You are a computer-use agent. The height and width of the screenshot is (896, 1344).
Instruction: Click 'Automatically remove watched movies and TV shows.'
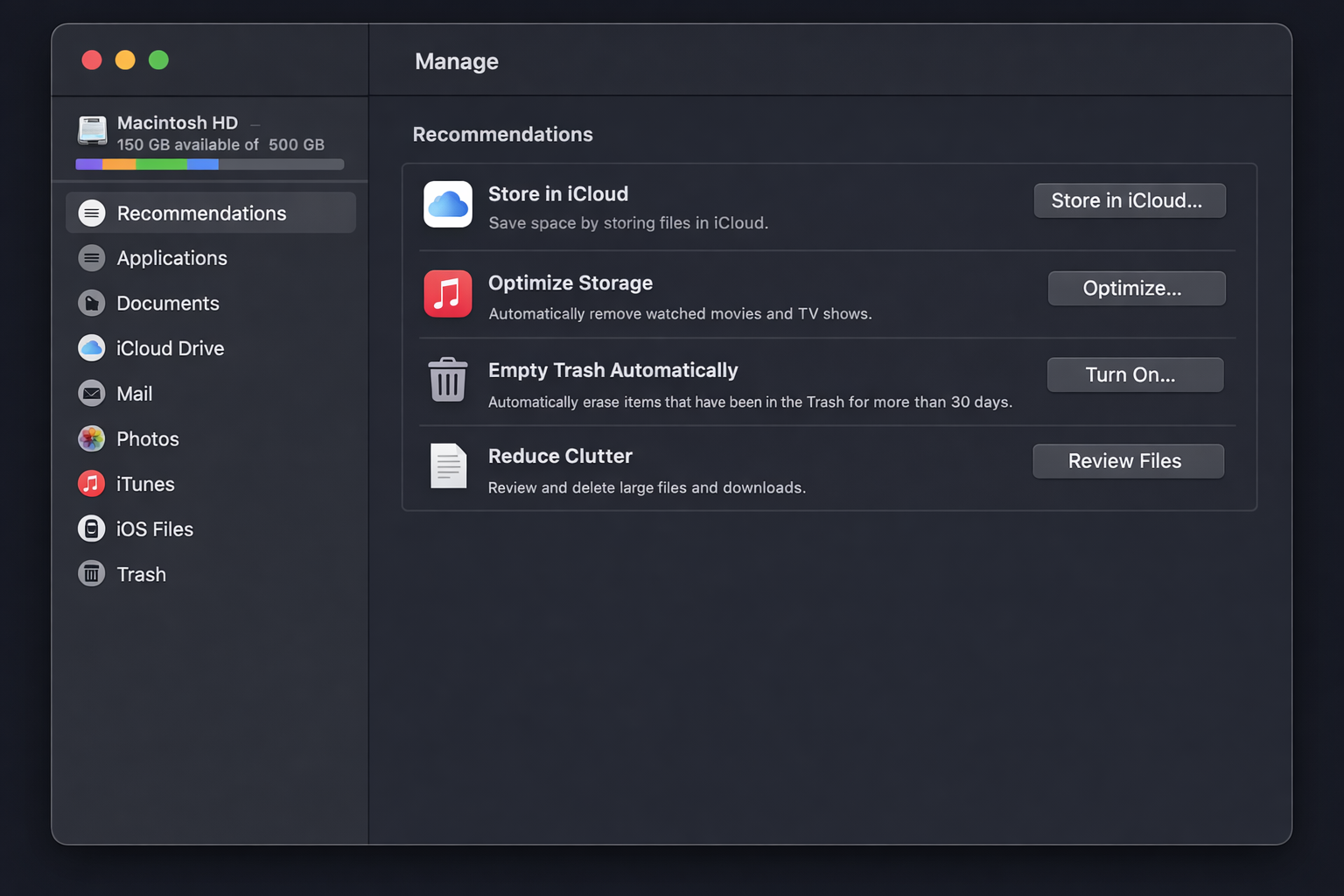pos(680,313)
